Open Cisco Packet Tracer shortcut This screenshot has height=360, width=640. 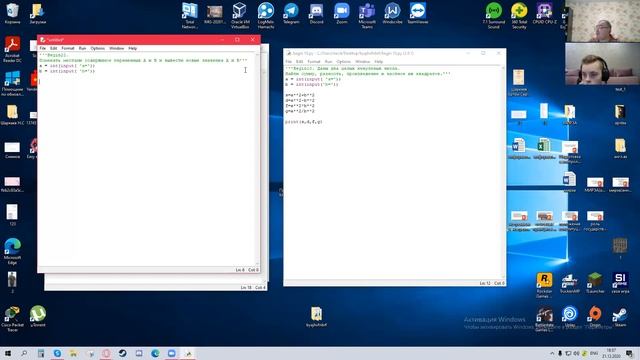click(12, 318)
